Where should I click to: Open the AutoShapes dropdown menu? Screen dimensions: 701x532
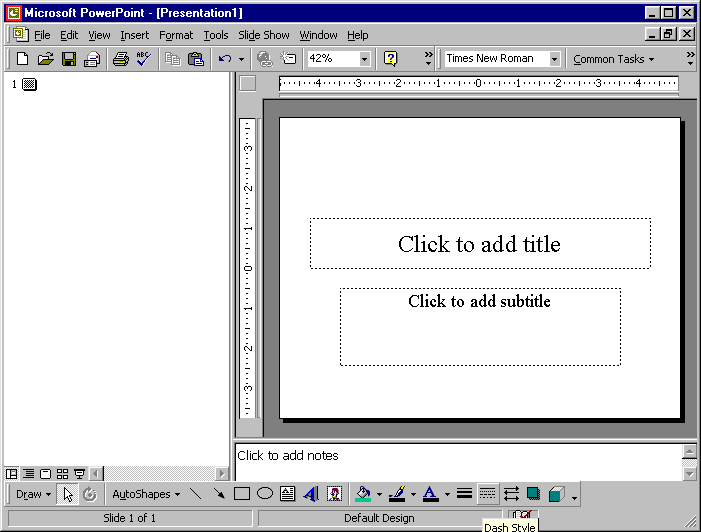(x=146, y=494)
